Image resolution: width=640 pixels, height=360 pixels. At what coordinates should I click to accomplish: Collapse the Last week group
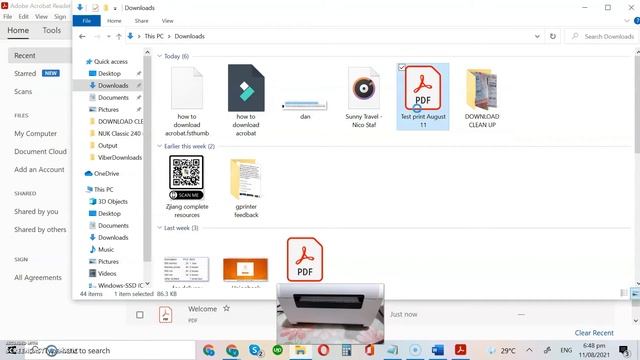160,228
